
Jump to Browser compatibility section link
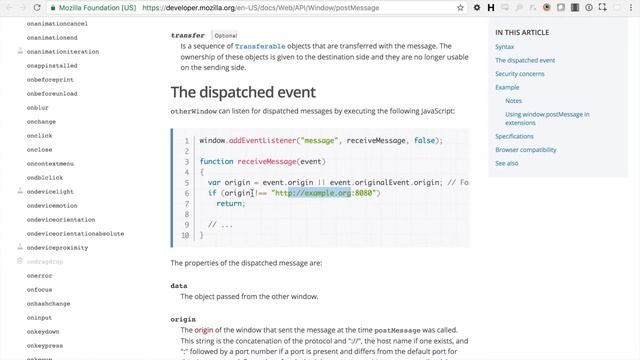pos(526,150)
